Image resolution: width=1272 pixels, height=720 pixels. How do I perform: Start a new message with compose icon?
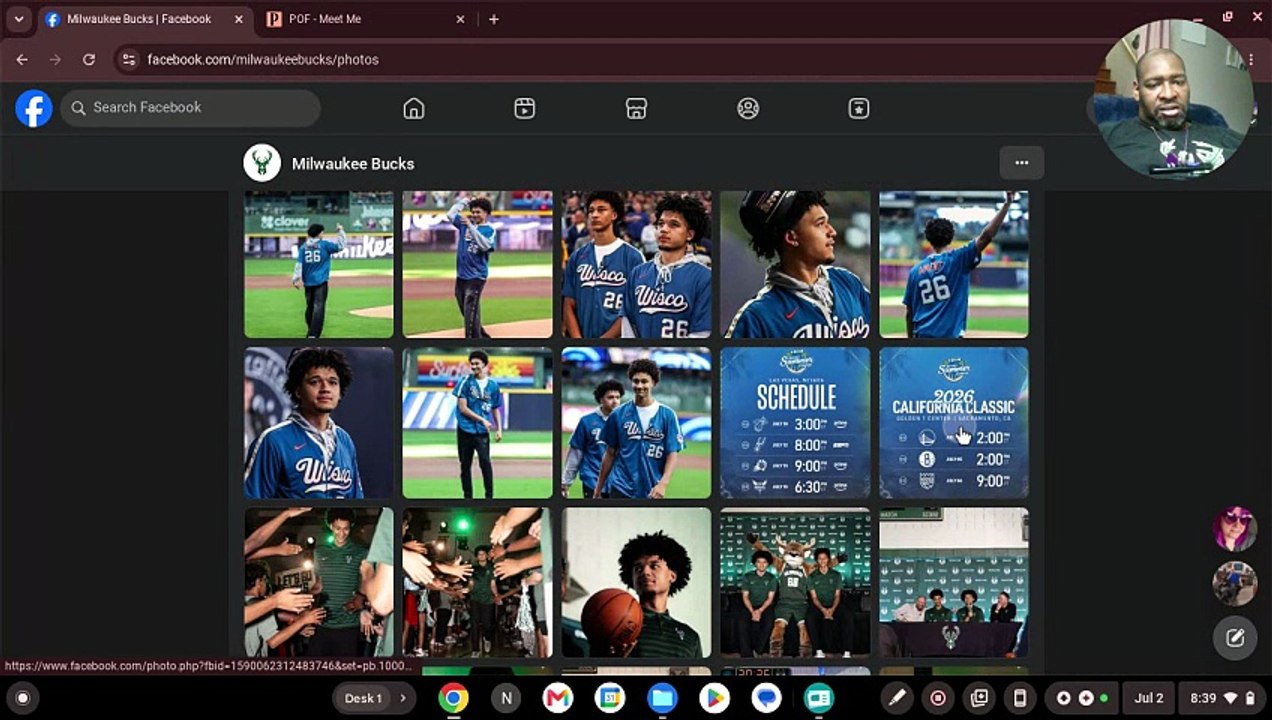[1235, 638]
